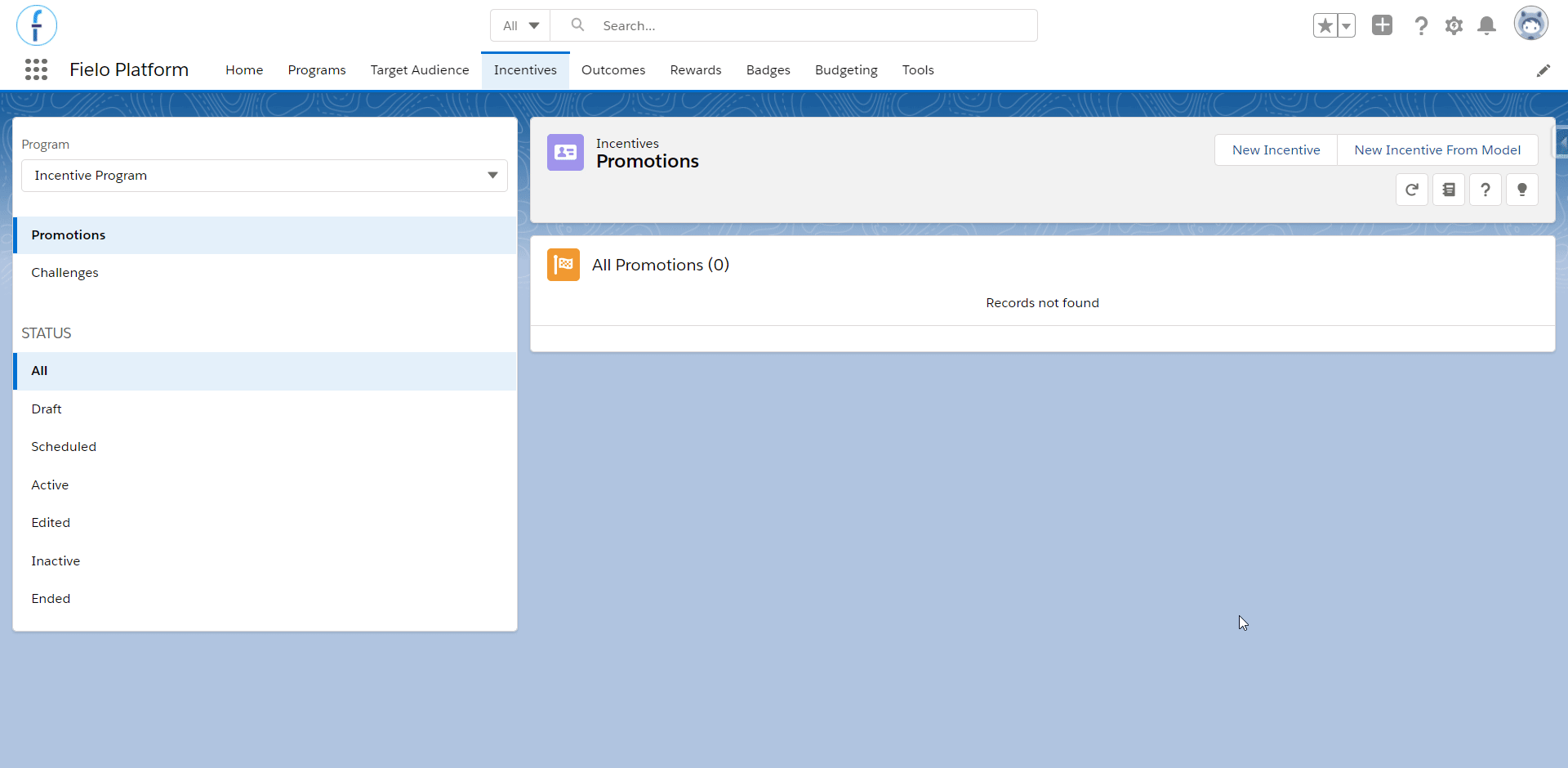Click the edit navigation pencil icon
Screen dimensions: 1568x768
[1543, 70]
